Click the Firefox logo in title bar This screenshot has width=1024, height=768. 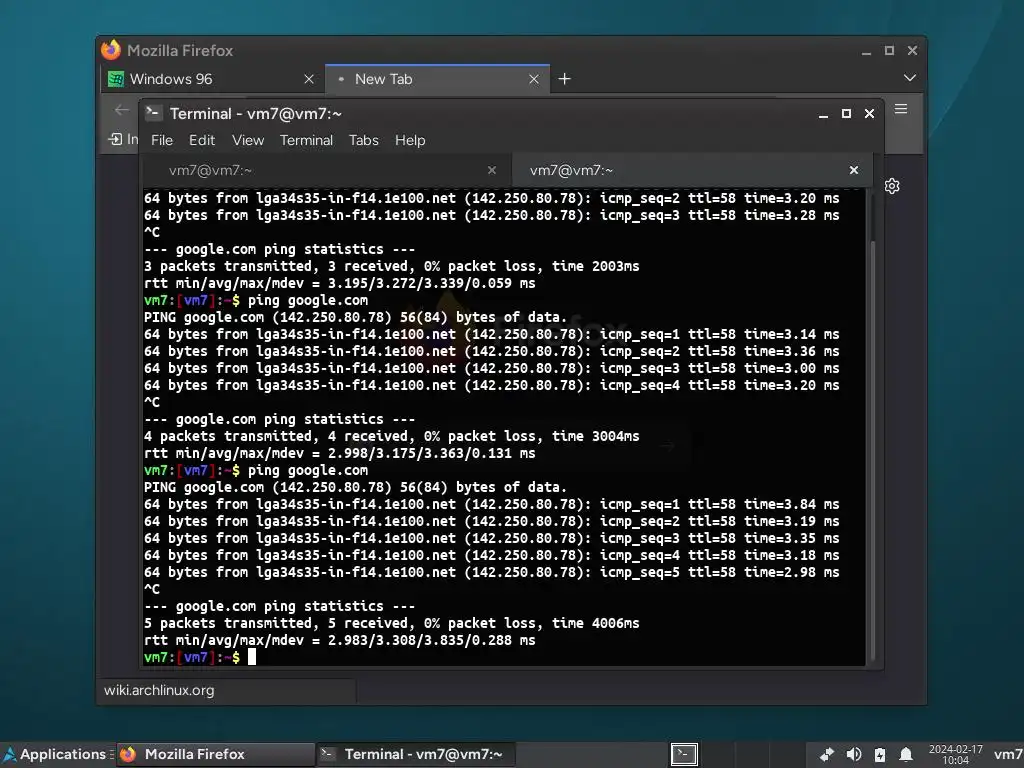click(111, 50)
